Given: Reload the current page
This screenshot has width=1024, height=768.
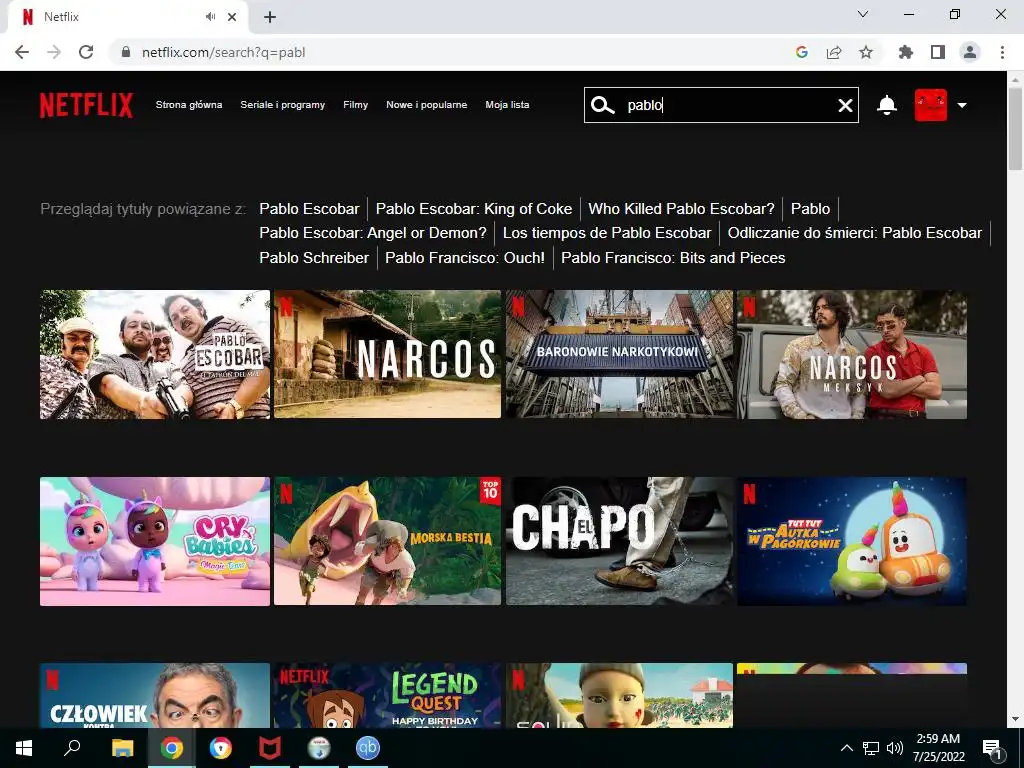Looking at the screenshot, I should coord(86,52).
